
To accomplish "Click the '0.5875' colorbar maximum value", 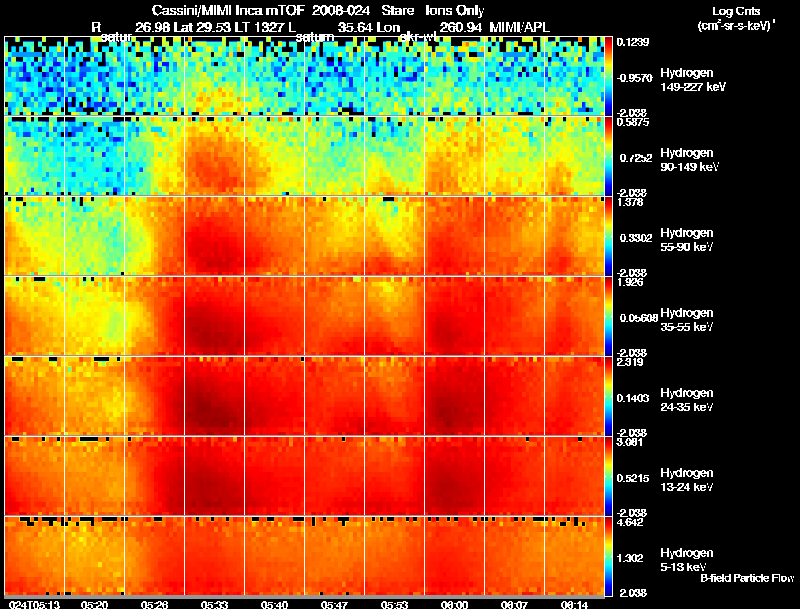I will point(633,122).
